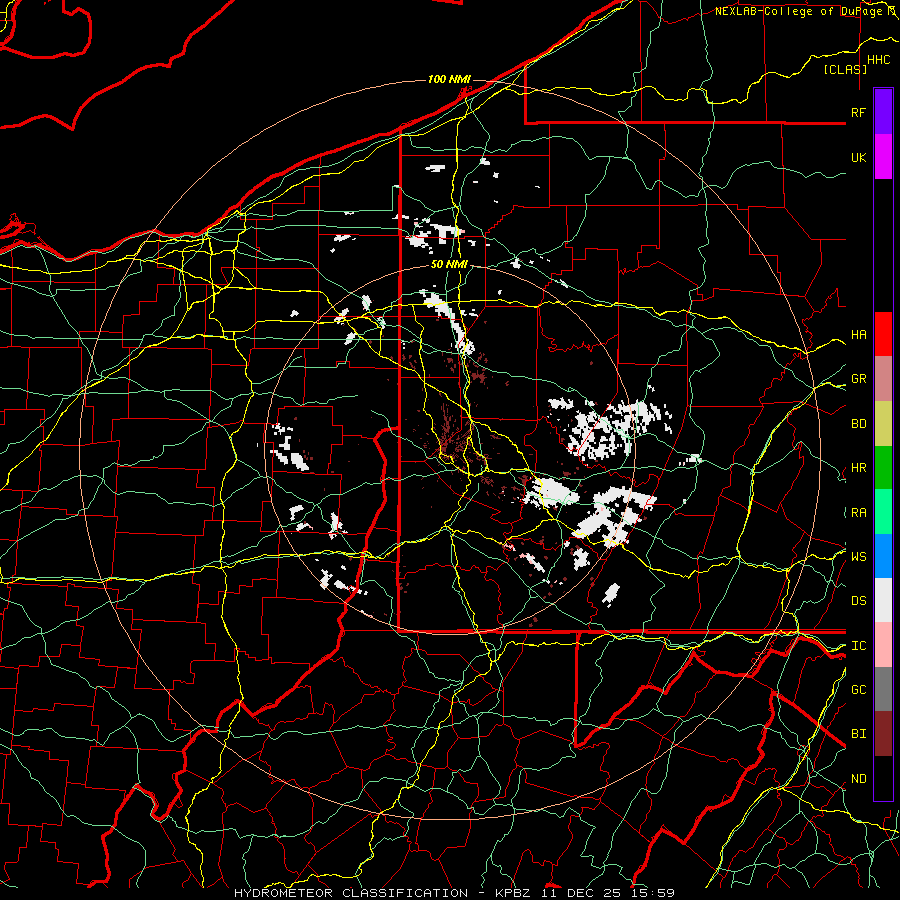Click the BI legend label
Image resolution: width=900 pixels, height=900 pixels.
859,734
